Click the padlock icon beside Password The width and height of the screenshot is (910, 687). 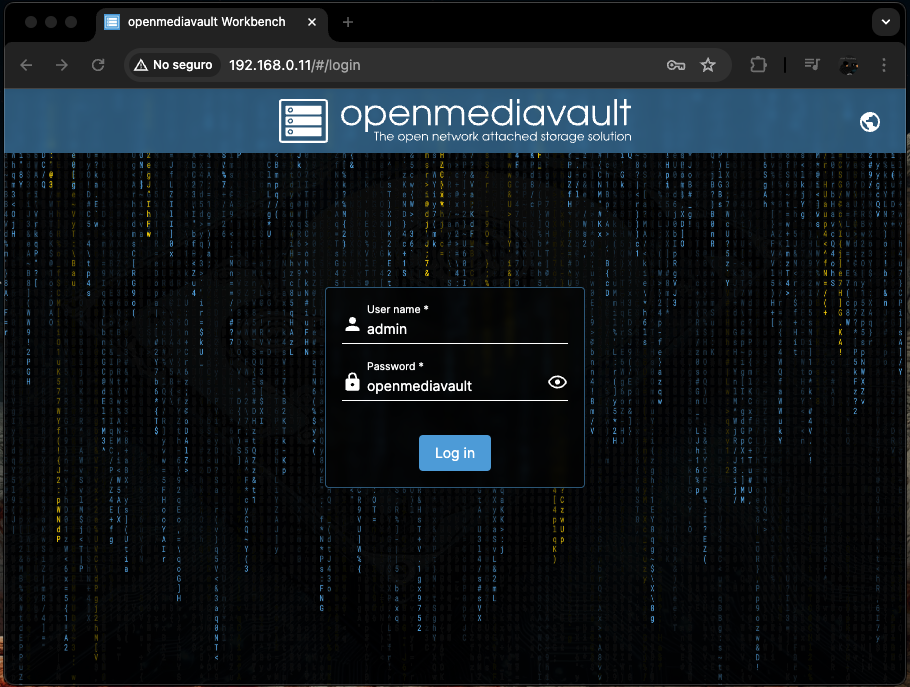tap(352, 381)
